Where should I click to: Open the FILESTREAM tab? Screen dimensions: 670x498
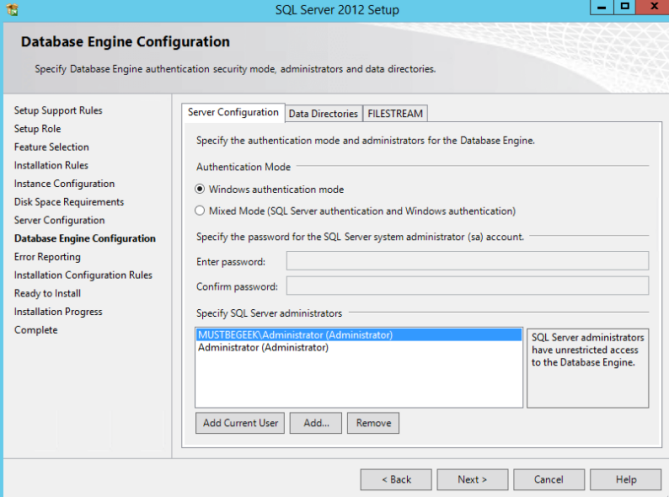[x=395, y=114]
